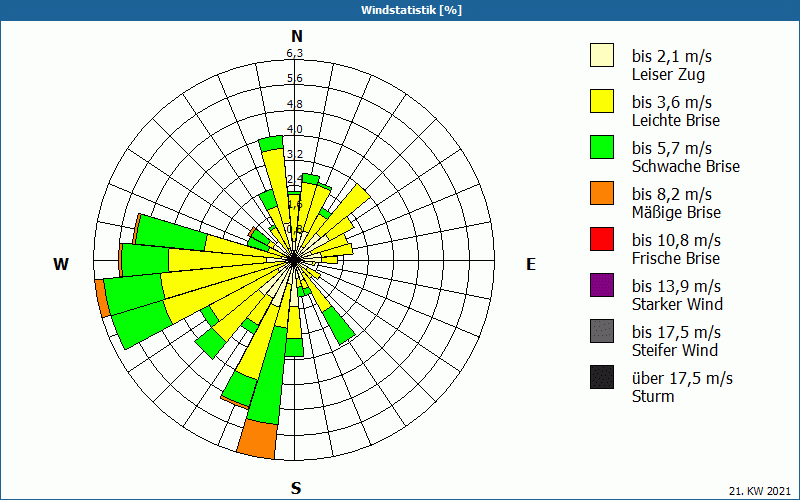Click the yellow 'Leichte Brise' legend swatch
The width and height of the screenshot is (800, 500).
602,101
